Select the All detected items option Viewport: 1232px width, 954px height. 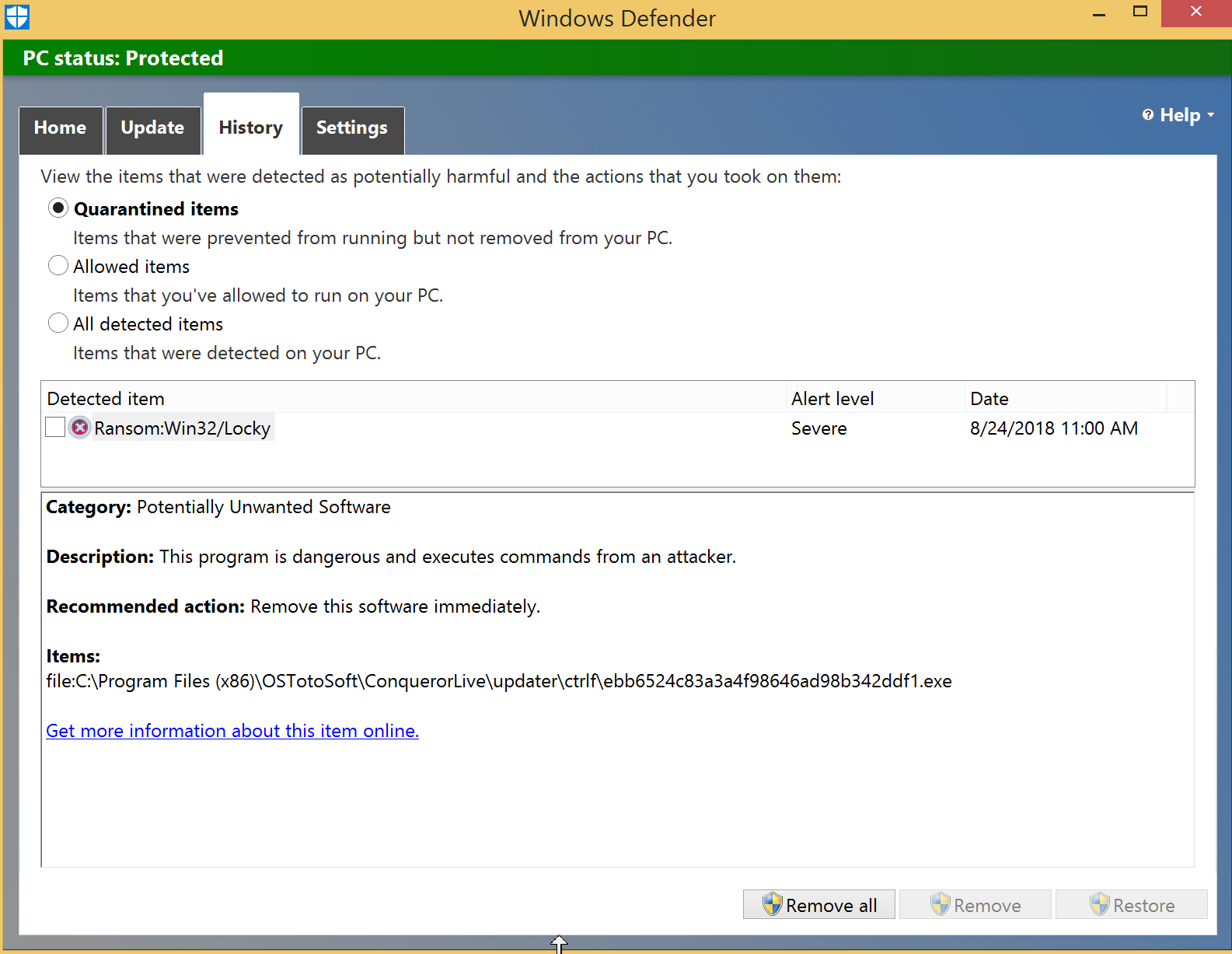click(58, 323)
